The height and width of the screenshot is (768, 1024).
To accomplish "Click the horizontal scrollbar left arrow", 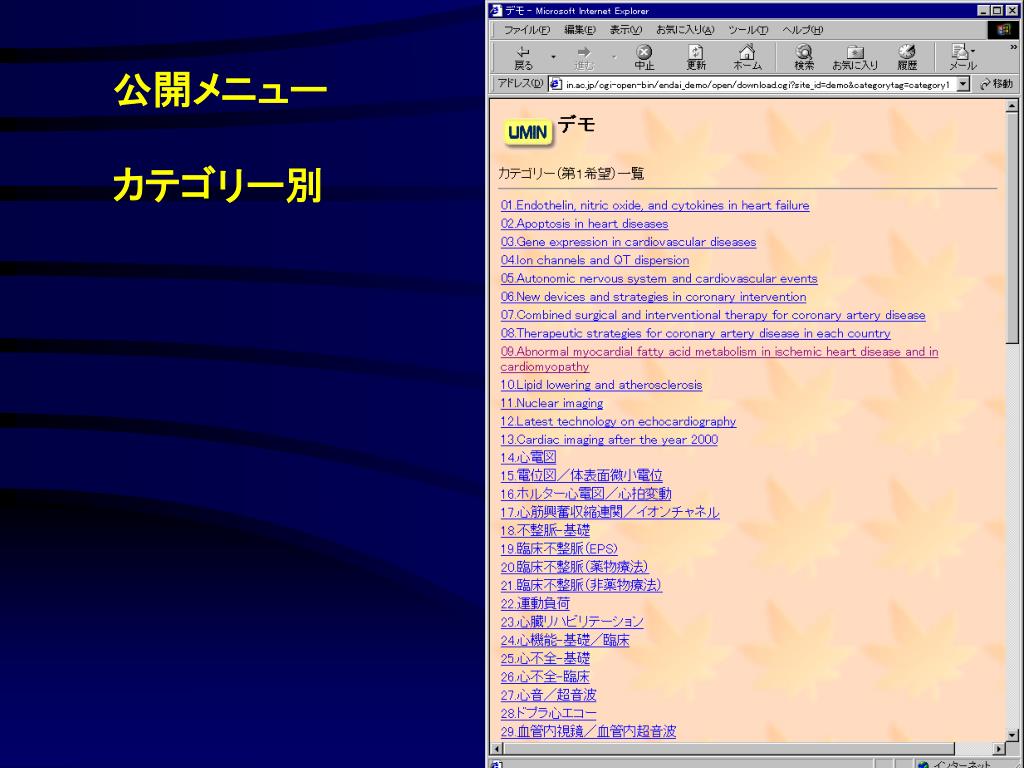I will 496,748.
